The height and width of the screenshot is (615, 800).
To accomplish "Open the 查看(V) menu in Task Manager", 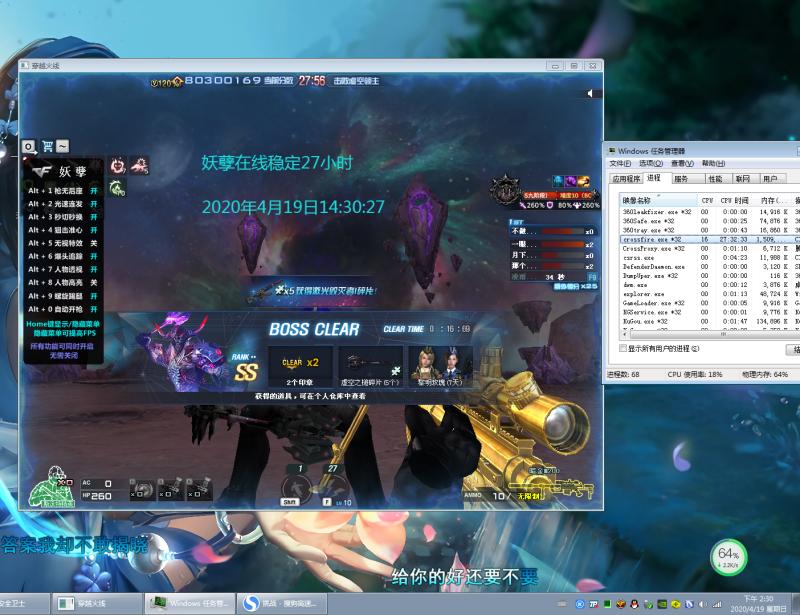I will pos(683,163).
